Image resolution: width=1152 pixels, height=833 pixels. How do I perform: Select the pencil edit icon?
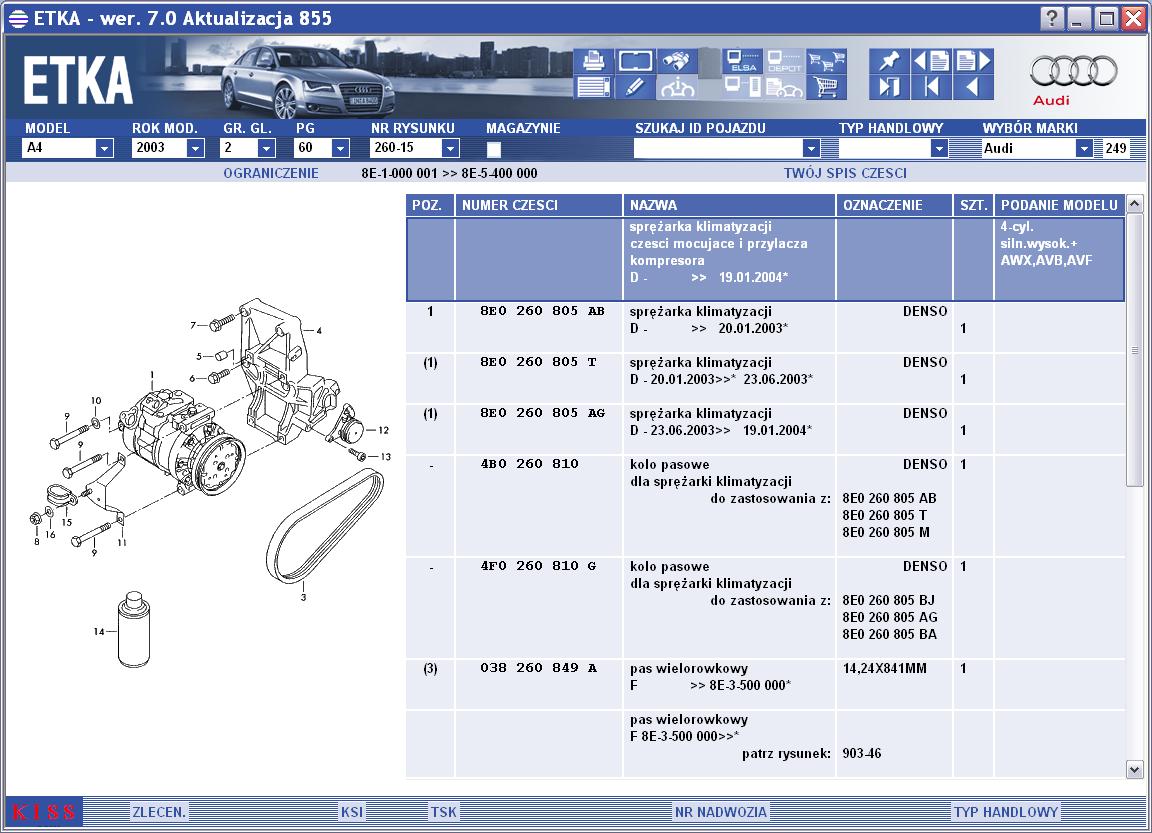tap(635, 87)
